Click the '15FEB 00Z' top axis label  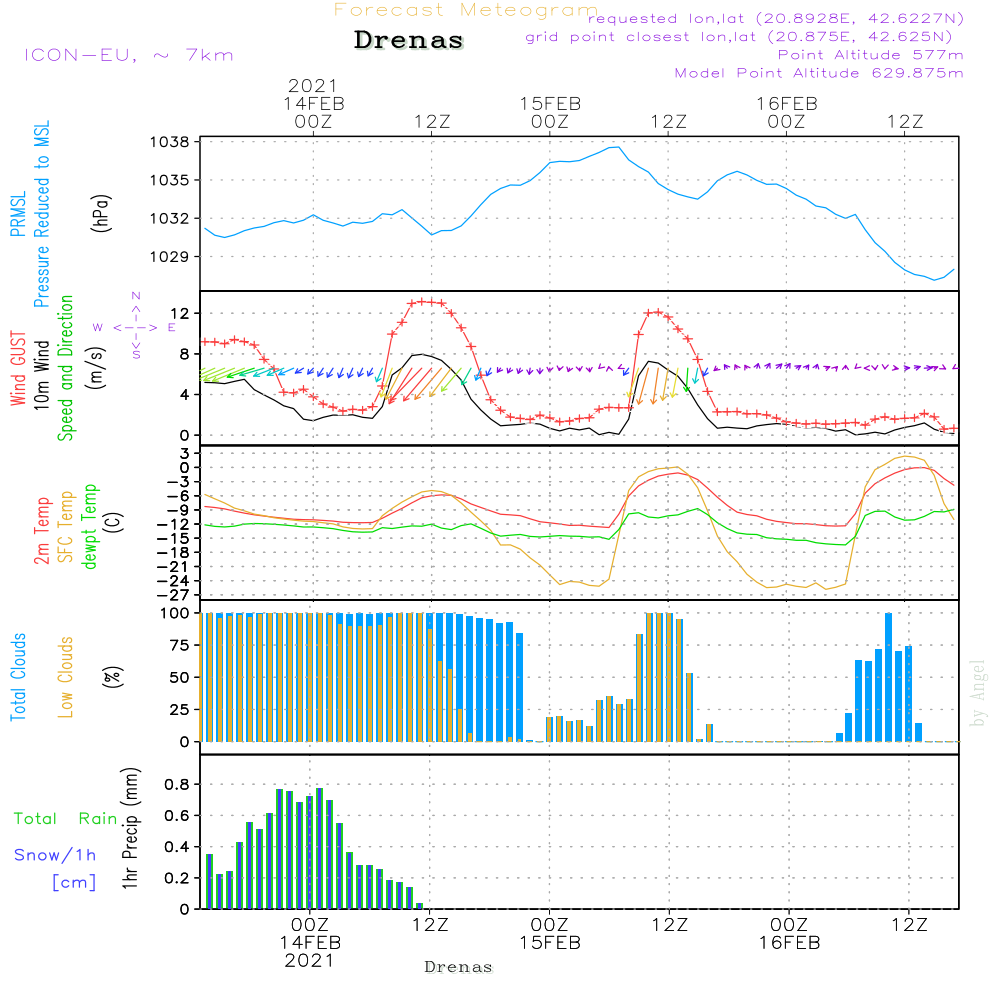pyautogui.click(x=550, y=112)
